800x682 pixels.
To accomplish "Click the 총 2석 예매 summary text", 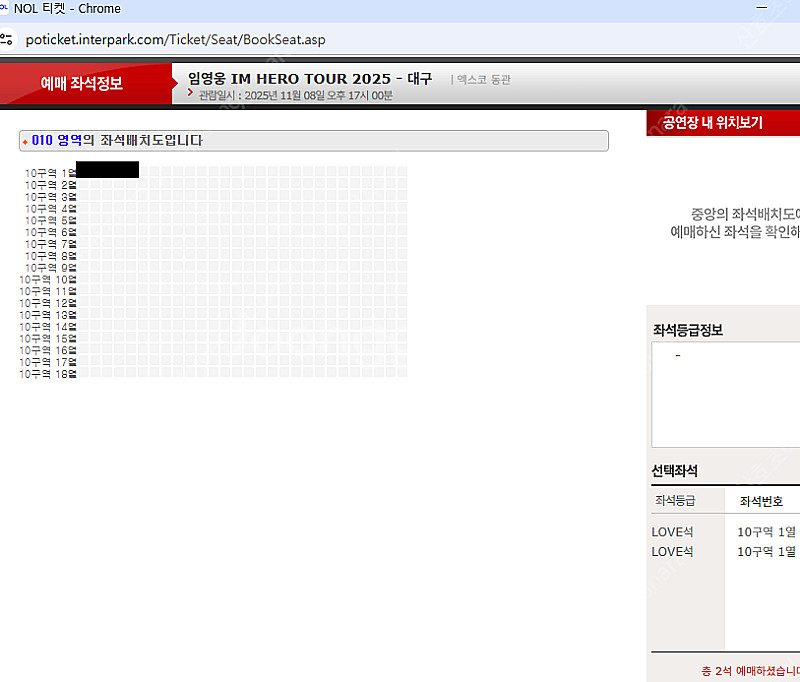I will [x=751, y=671].
